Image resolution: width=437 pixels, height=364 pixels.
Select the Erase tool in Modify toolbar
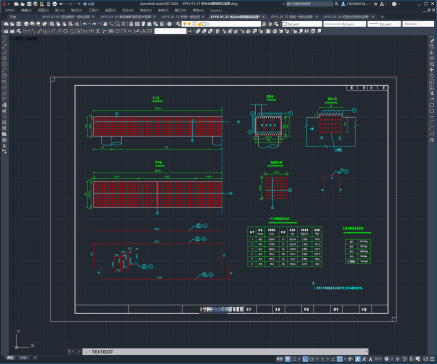click(x=432, y=41)
